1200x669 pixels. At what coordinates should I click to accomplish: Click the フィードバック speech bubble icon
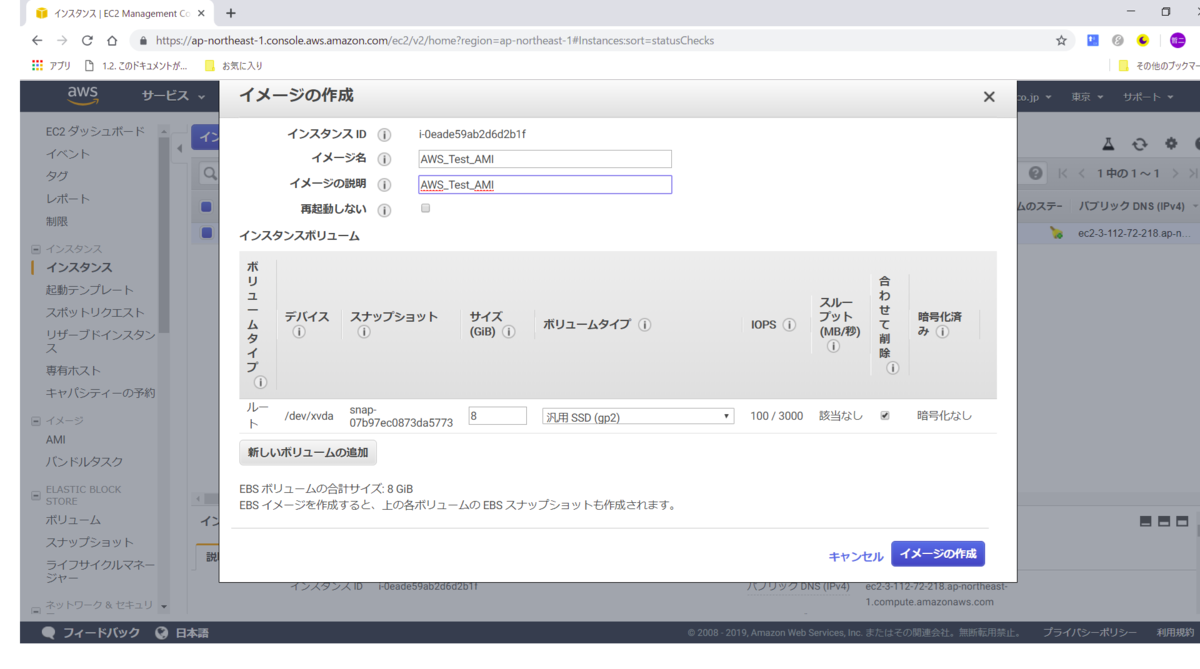tap(48, 632)
